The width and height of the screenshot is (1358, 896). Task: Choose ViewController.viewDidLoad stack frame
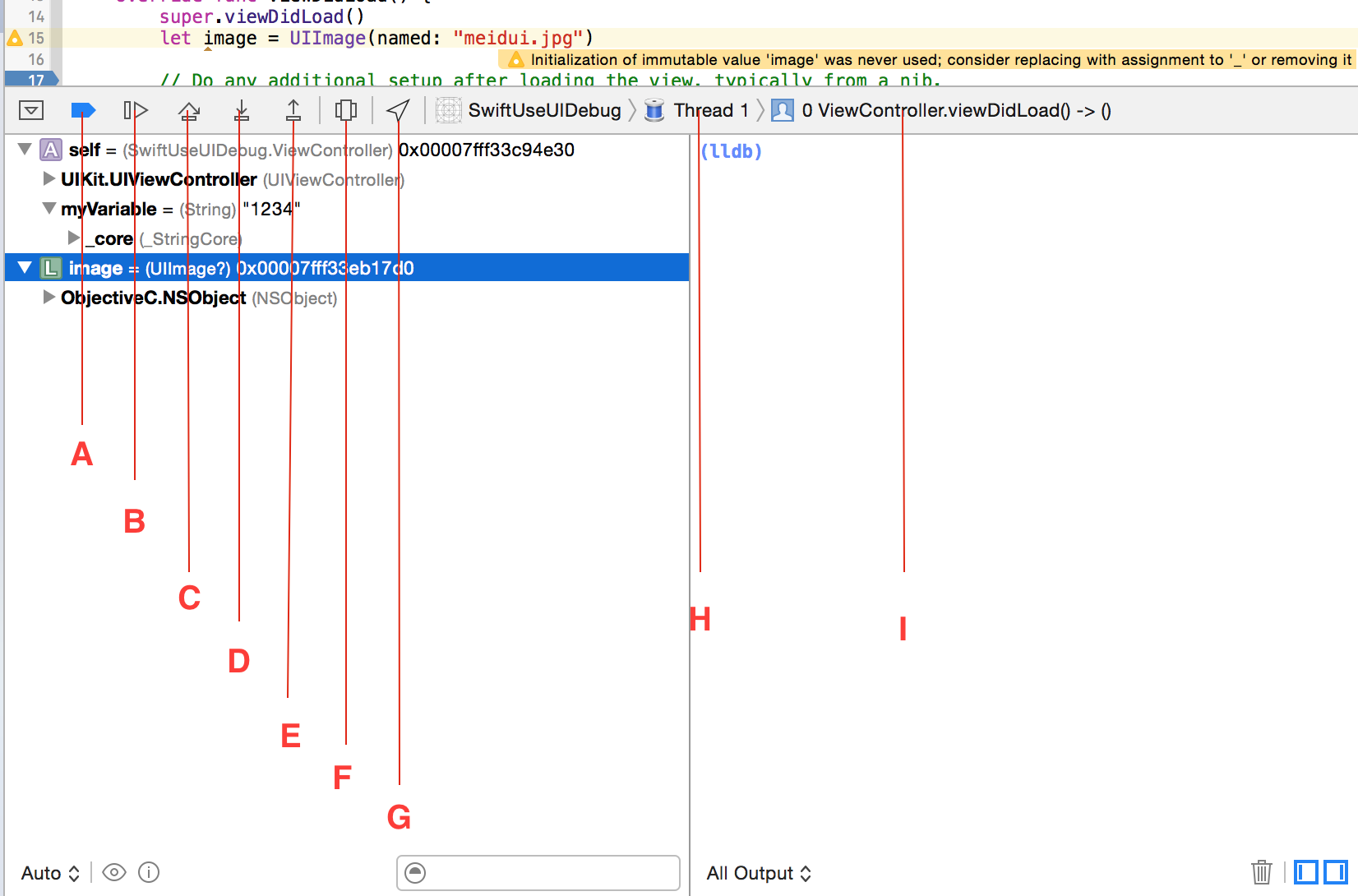click(945, 110)
